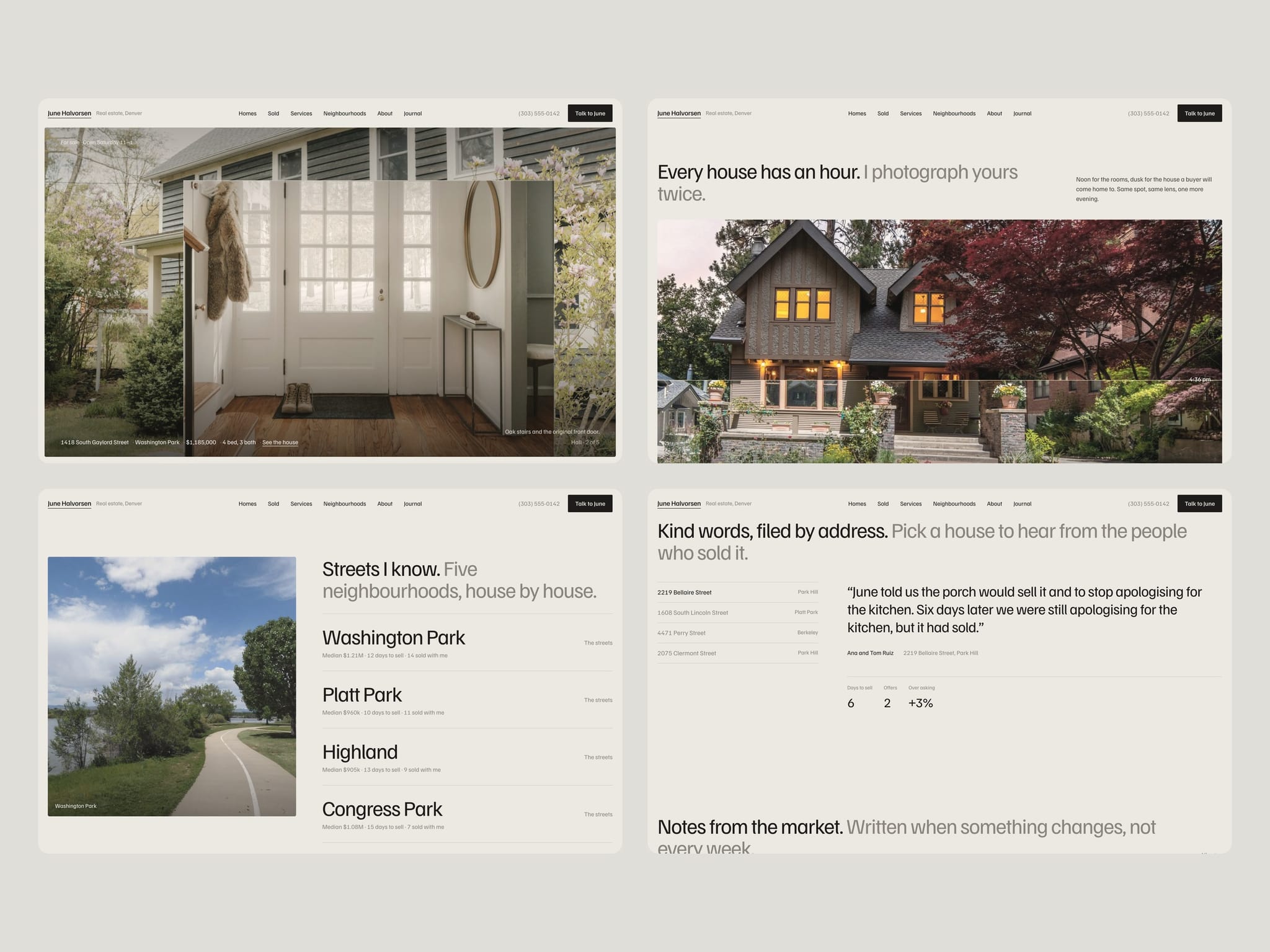Click 'Talk to June' on the 'Streets I know' page

coord(590,503)
